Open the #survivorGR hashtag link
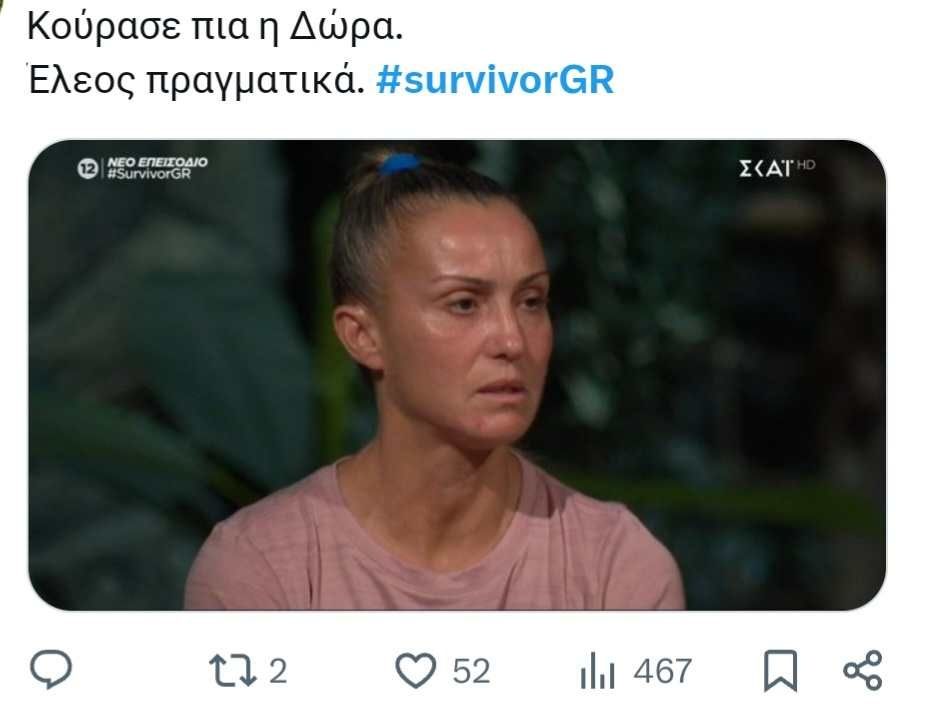Viewport: 932px width, 713px height. coord(495,80)
